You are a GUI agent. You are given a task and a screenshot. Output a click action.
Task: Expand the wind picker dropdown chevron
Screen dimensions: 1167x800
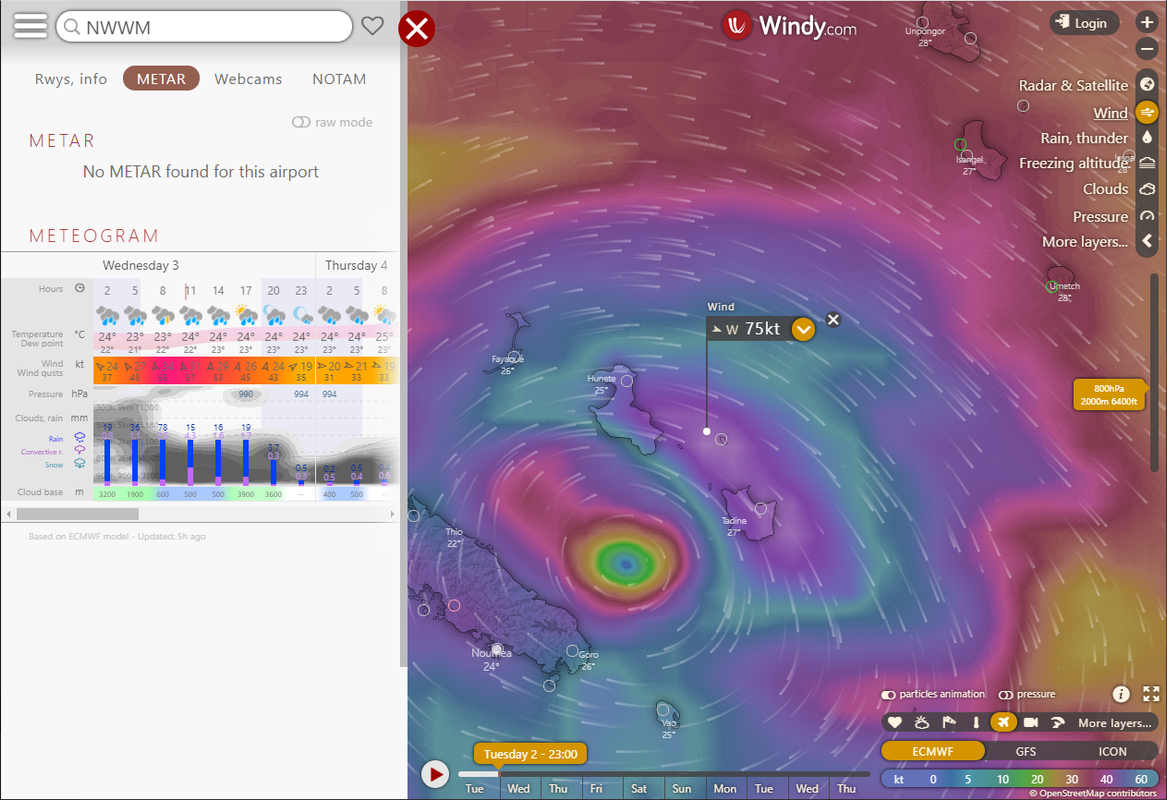(x=803, y=329)
